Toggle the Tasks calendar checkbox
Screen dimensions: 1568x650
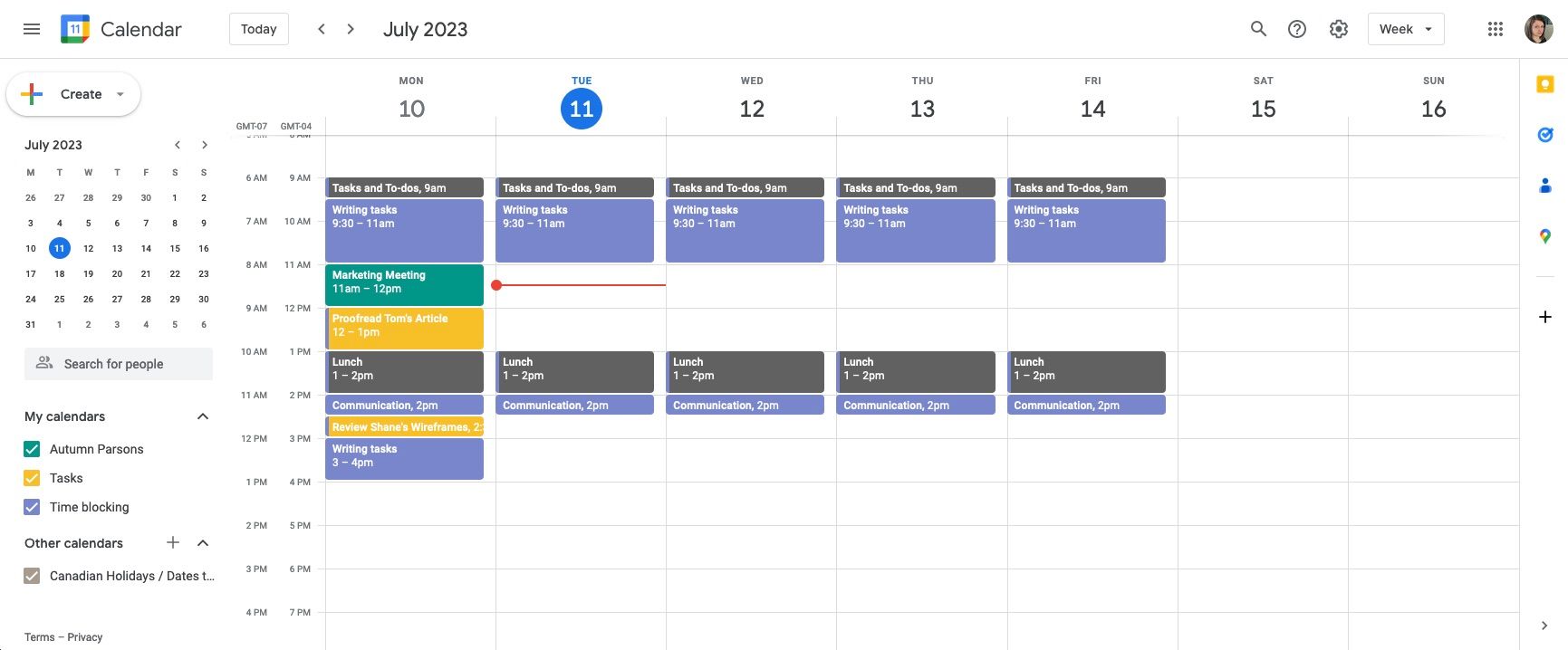(x=33, y=478)
